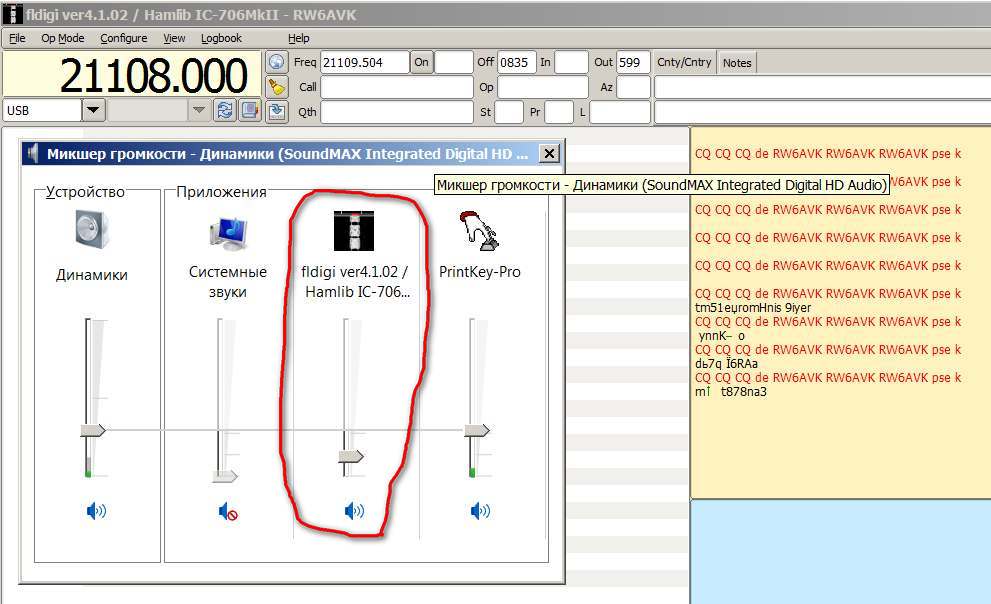Open the Op Mode menu

point(62,38)
